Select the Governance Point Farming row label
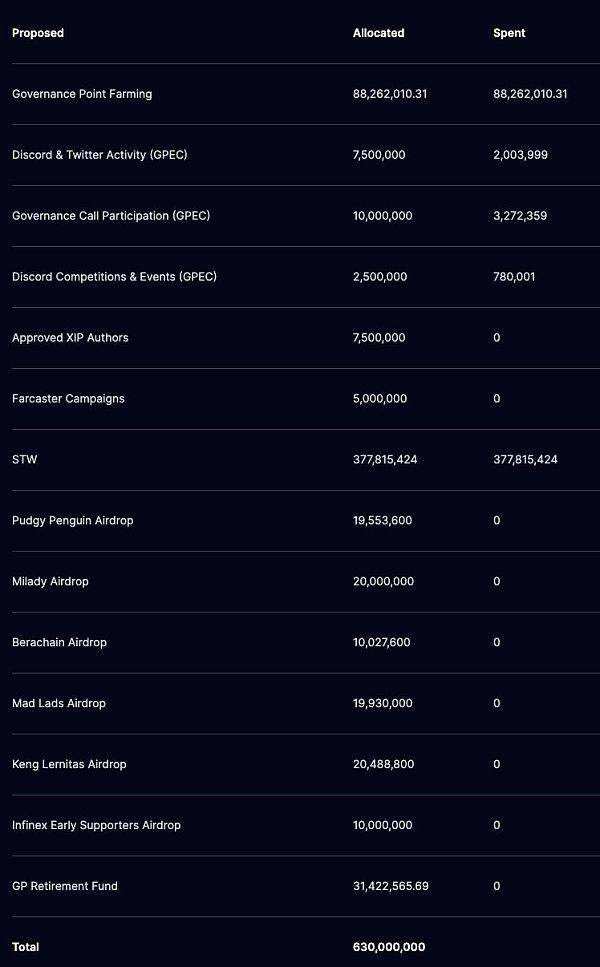Viewport: 600px width, 967px height. pos(82,94)
